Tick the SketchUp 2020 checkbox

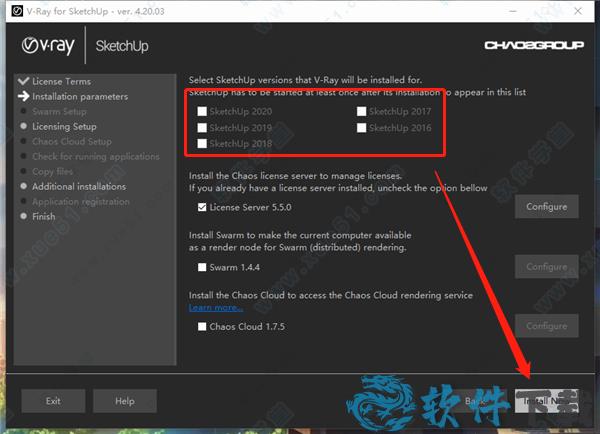(202, 111)
